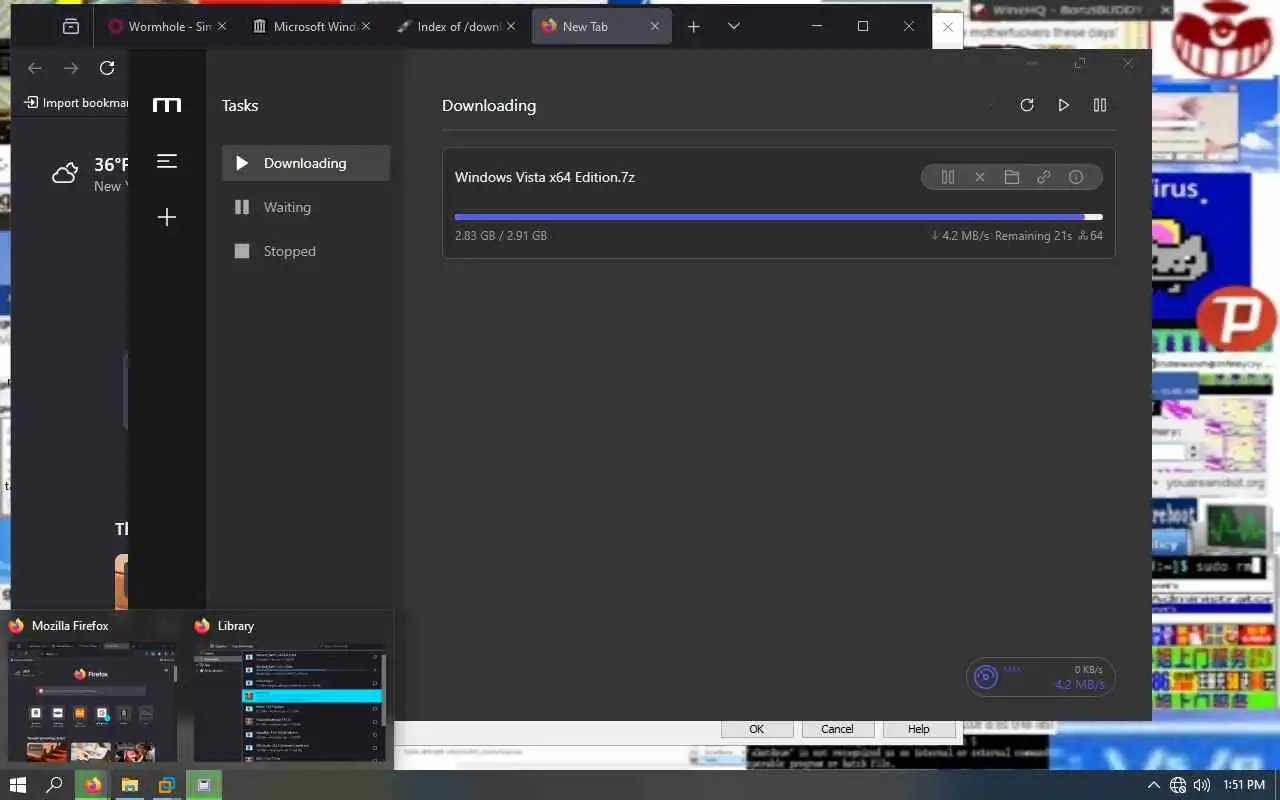Image resolution: width=1280 pixels, height=800 pixels.
Task: Click Firefox icon on taskbar
Action: click(93, 785)
